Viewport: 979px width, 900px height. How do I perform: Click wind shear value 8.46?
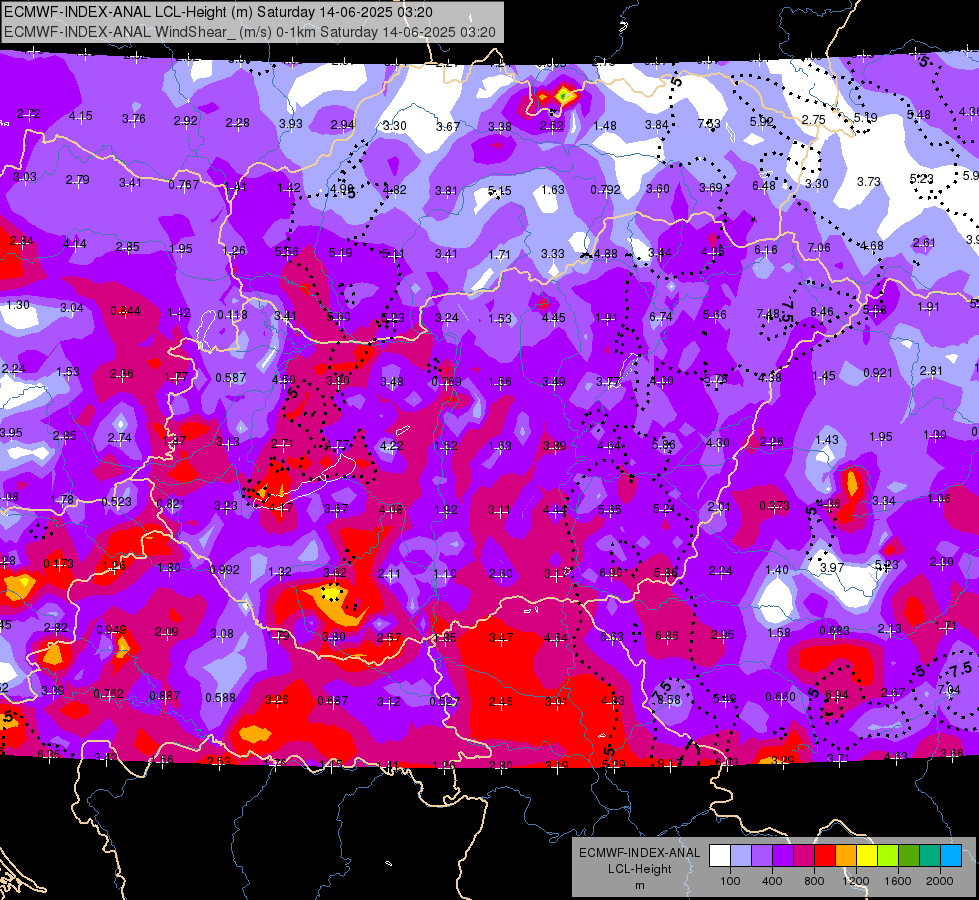pos(822,312)
